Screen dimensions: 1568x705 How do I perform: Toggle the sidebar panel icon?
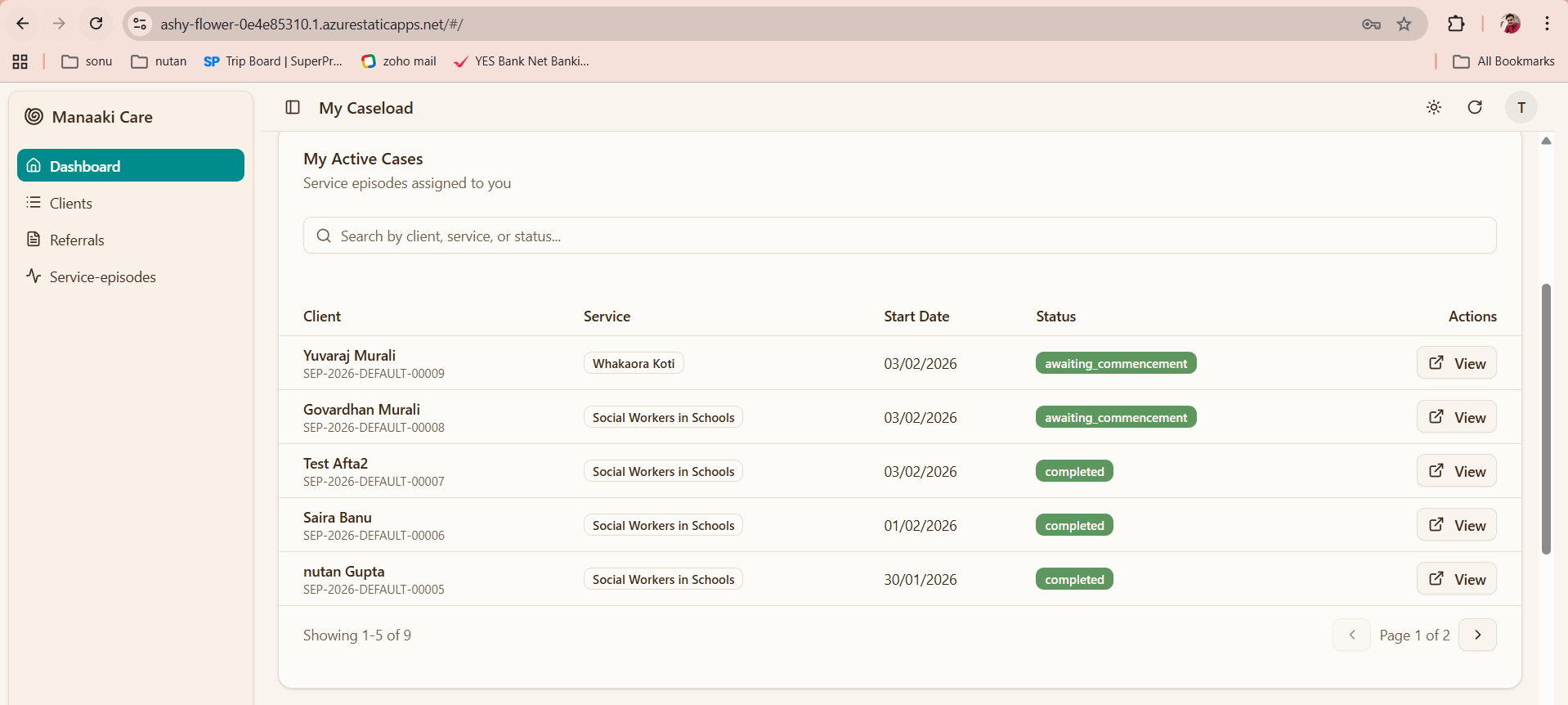[x=293, y=107]
